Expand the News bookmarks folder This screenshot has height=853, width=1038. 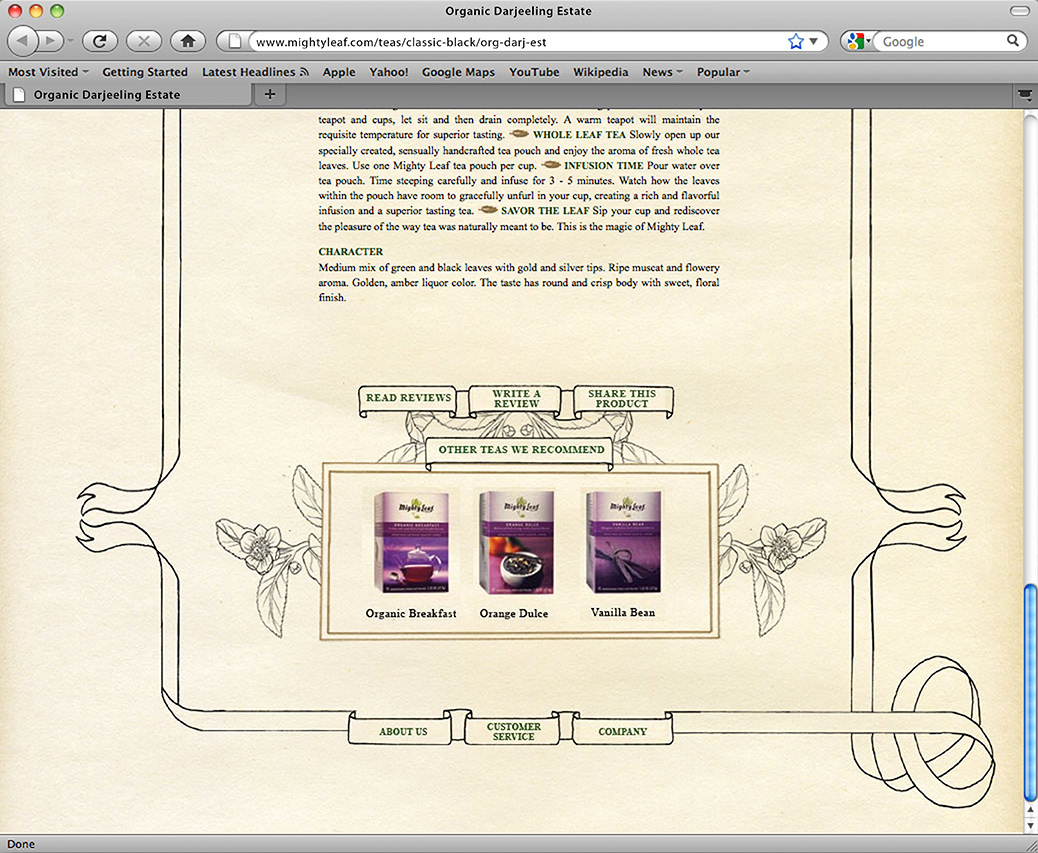[661, 72]
